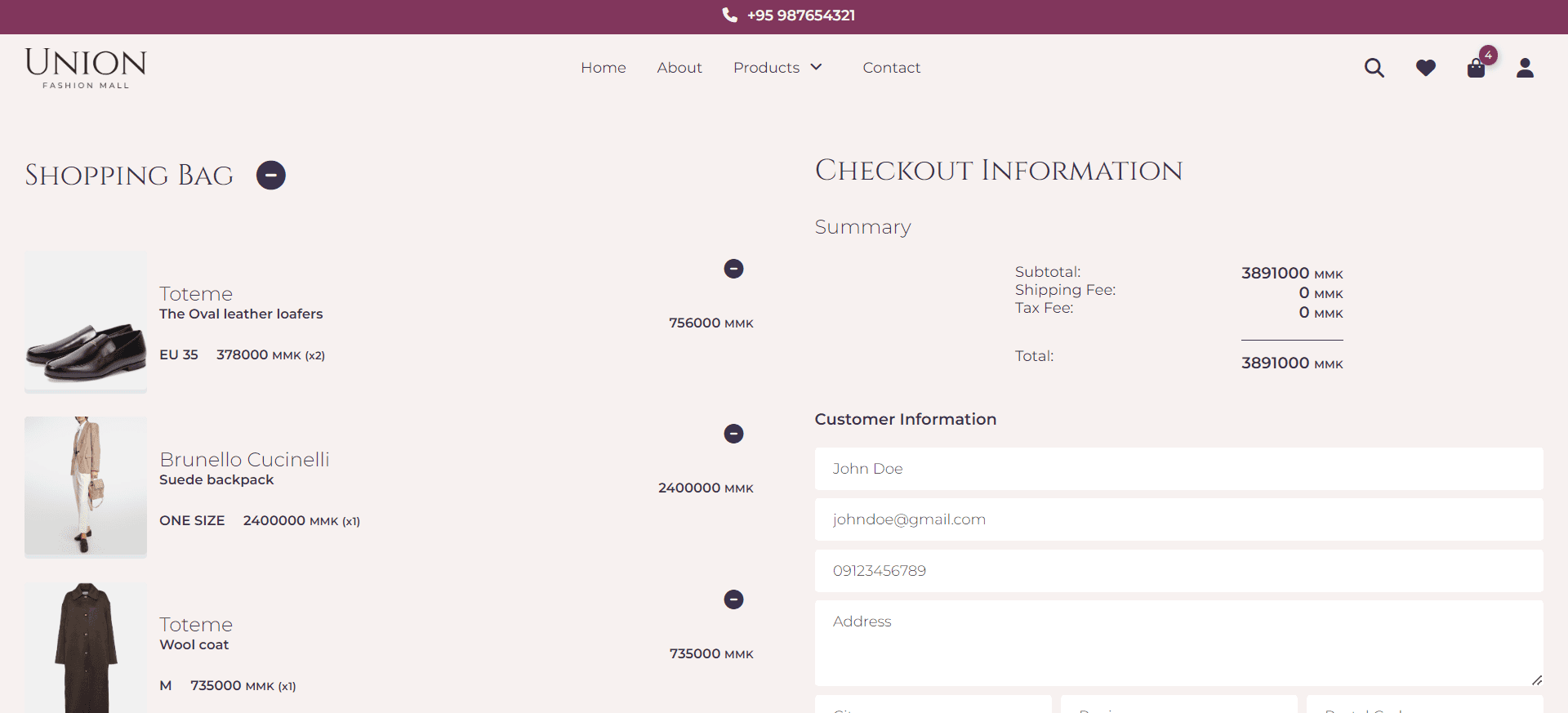
Task: Open the shopping bag cart icon
Action: tap(1476, 68)
